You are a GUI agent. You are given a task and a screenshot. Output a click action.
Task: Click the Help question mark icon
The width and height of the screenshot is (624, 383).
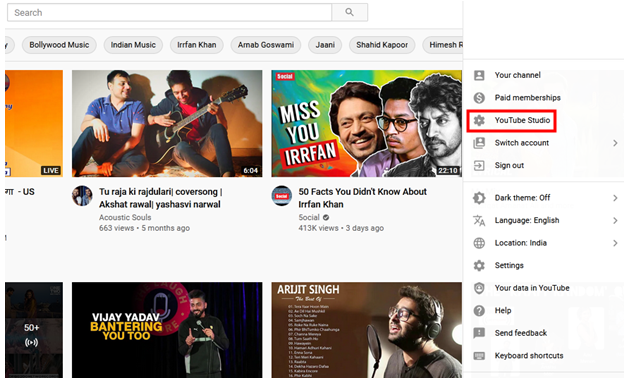(x=479, y=311)
